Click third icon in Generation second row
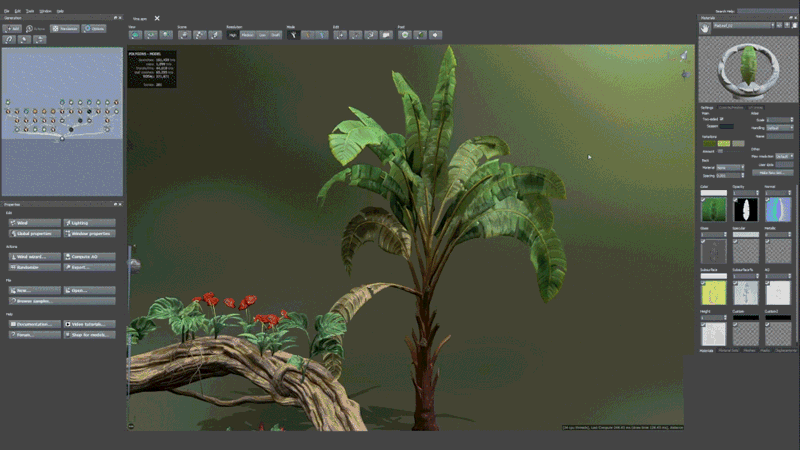The image size is (800, 450). [40, 39]
